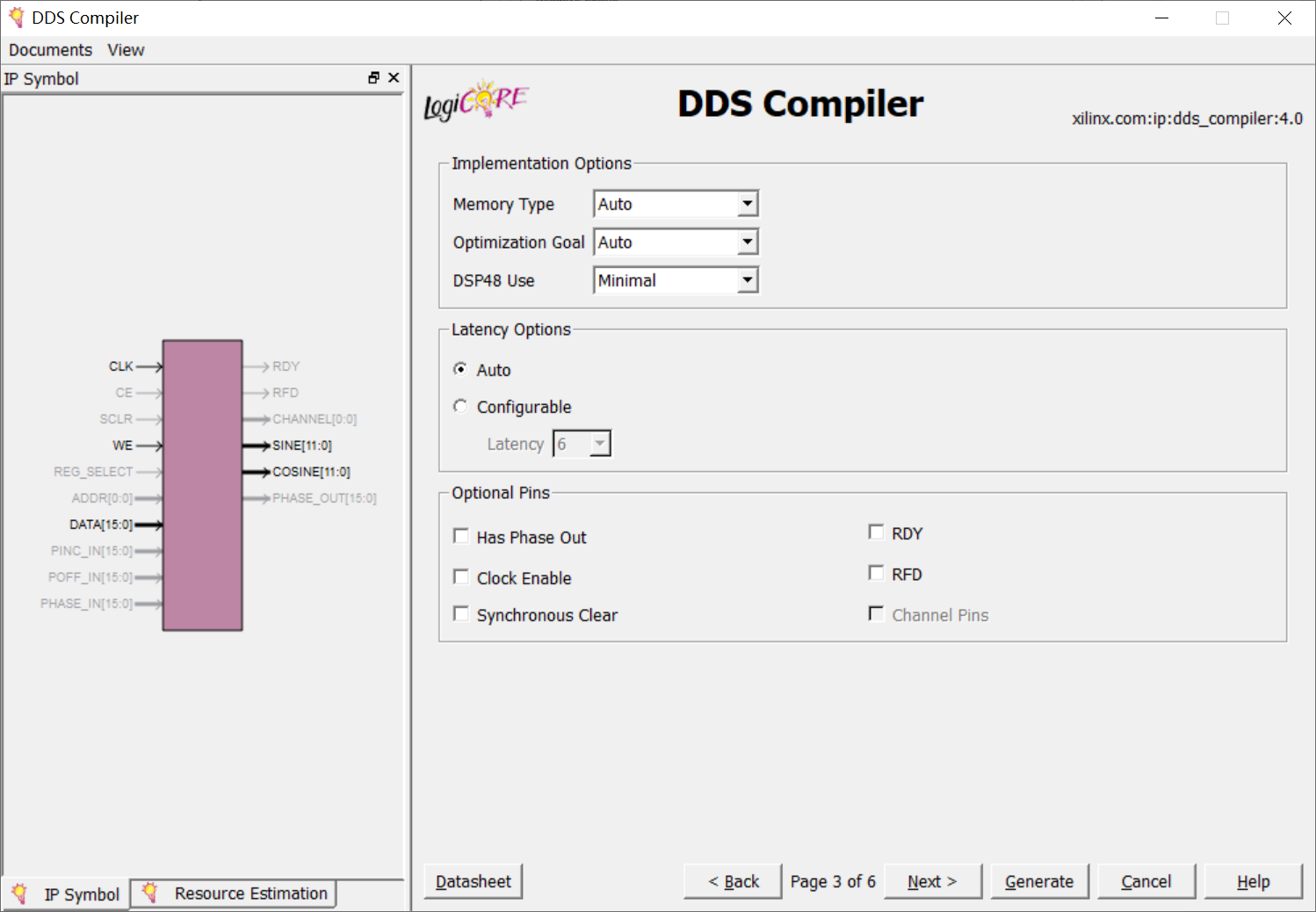The image size is (1316, 912).
Task: Close the DDS Compiler window
Action: [x=1284, y=18]
